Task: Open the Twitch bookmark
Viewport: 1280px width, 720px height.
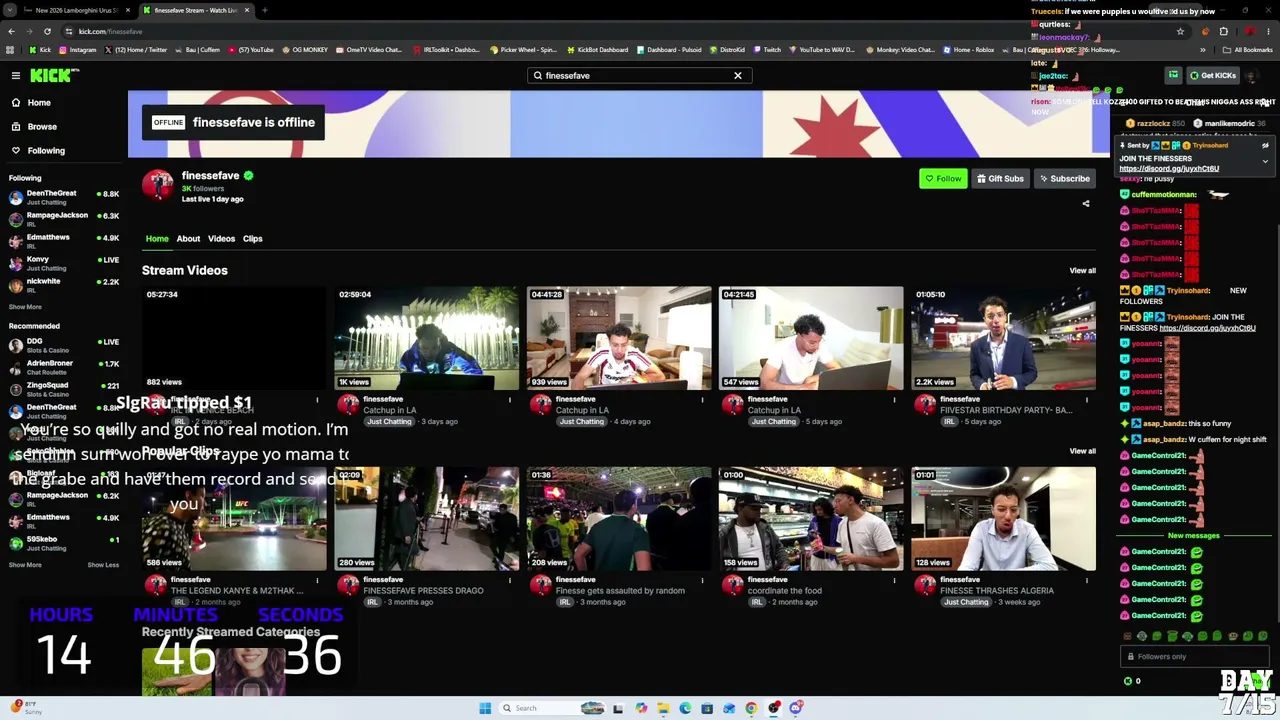Action: coord(767,50)
